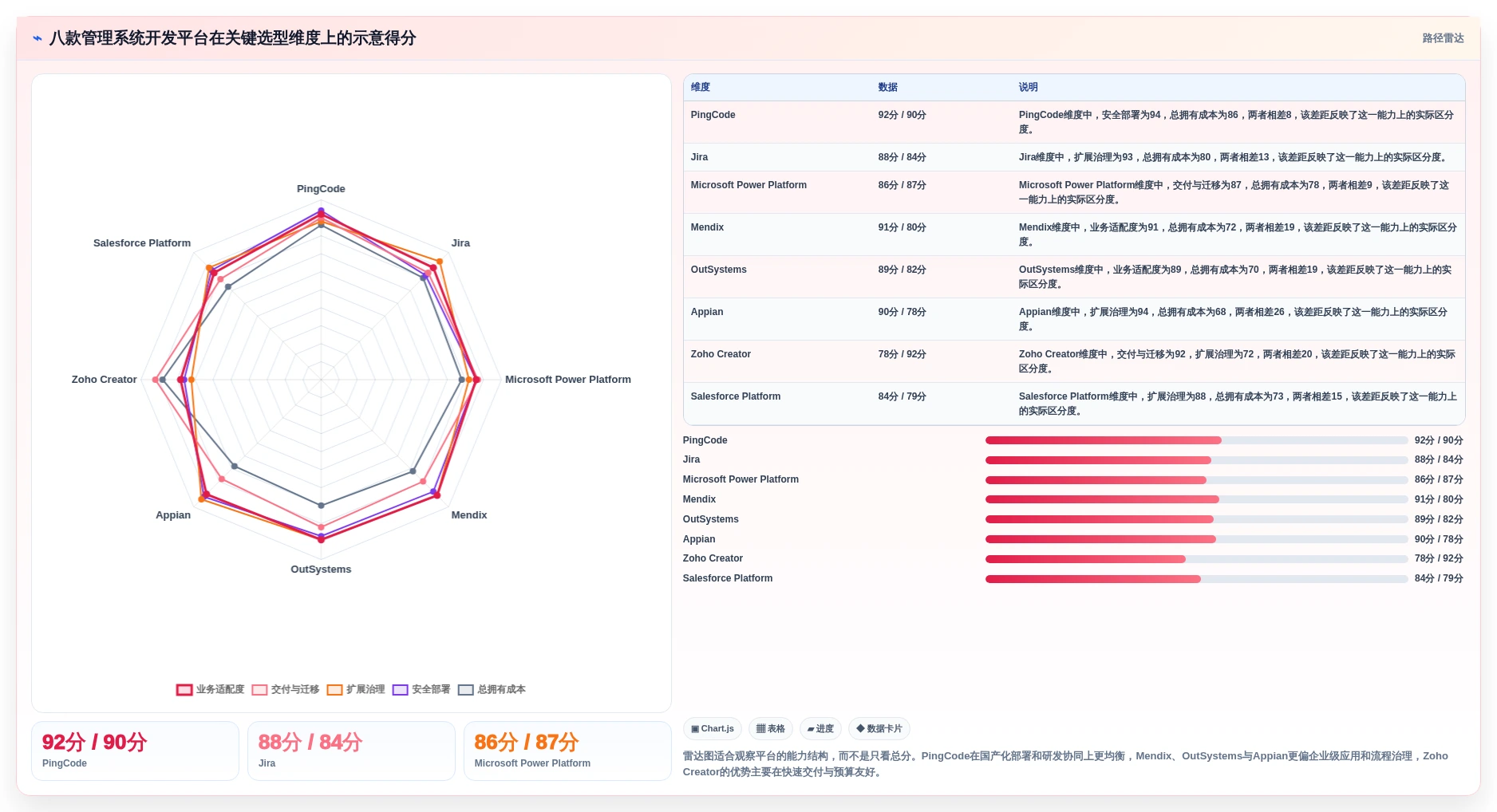
Task: Click the 说明 column header
Action: [1028, 87]
